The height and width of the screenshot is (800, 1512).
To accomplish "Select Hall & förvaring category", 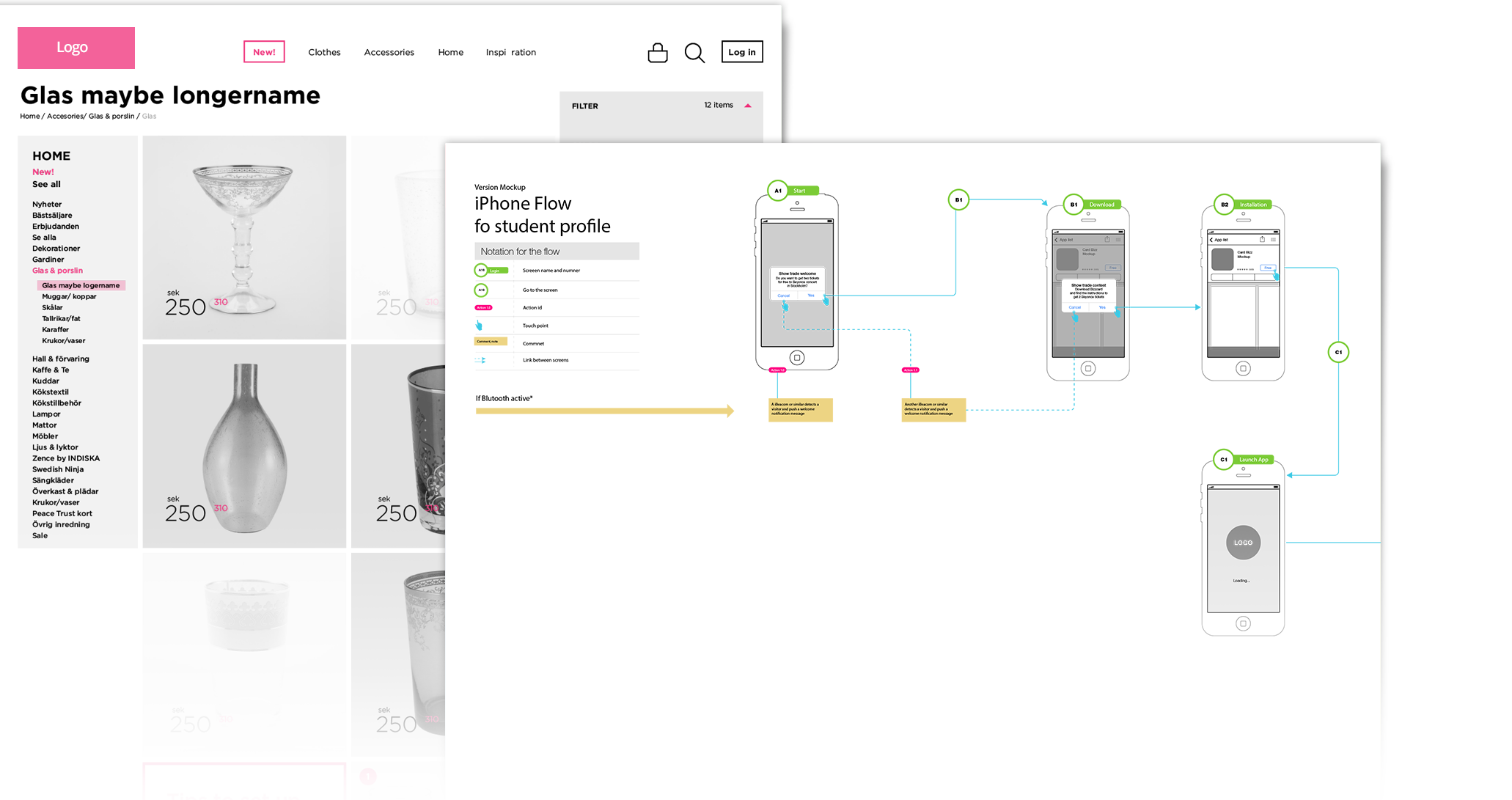I will (61, 359).
